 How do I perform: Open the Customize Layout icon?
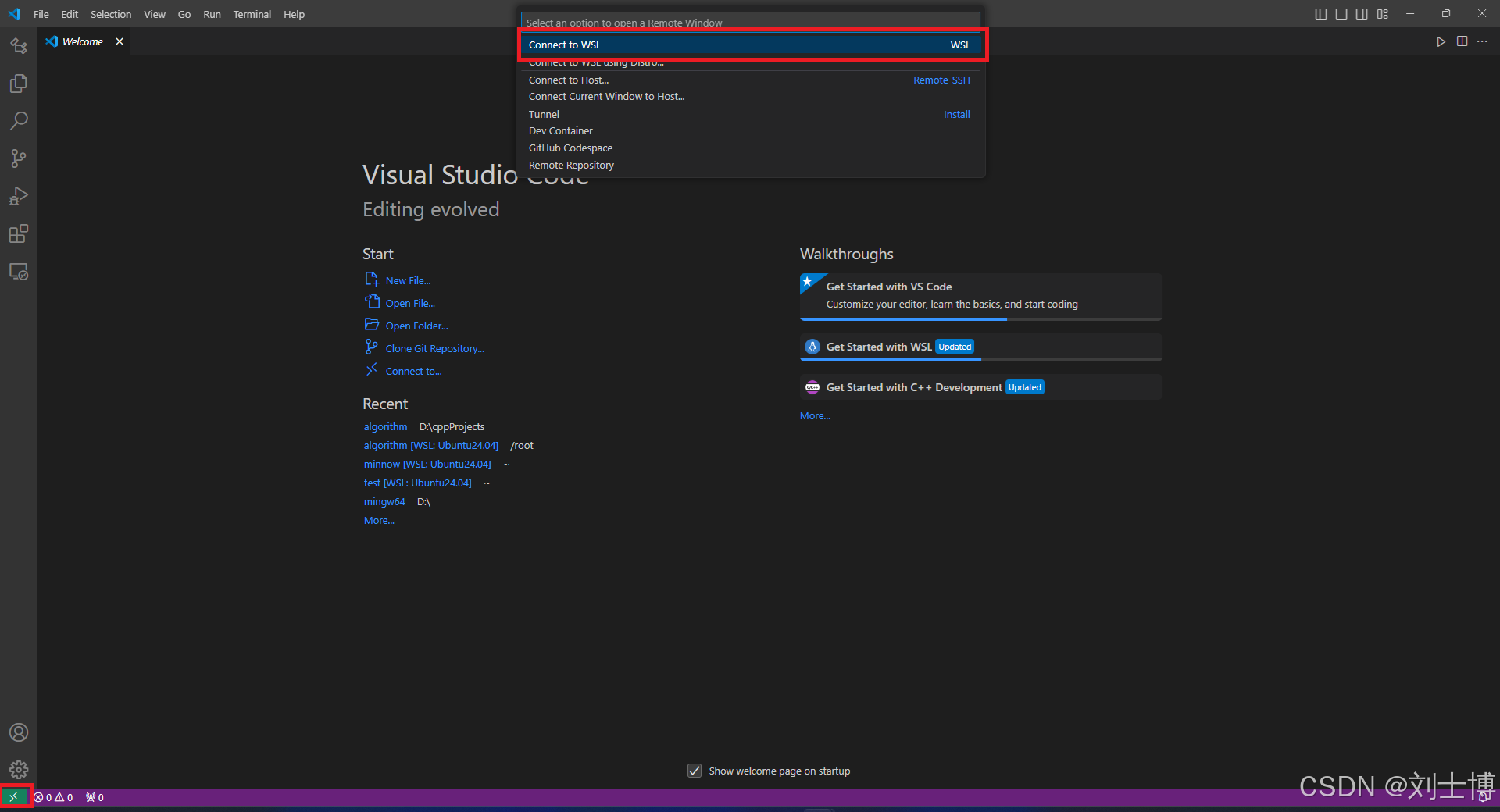(x=1383, y=14)
